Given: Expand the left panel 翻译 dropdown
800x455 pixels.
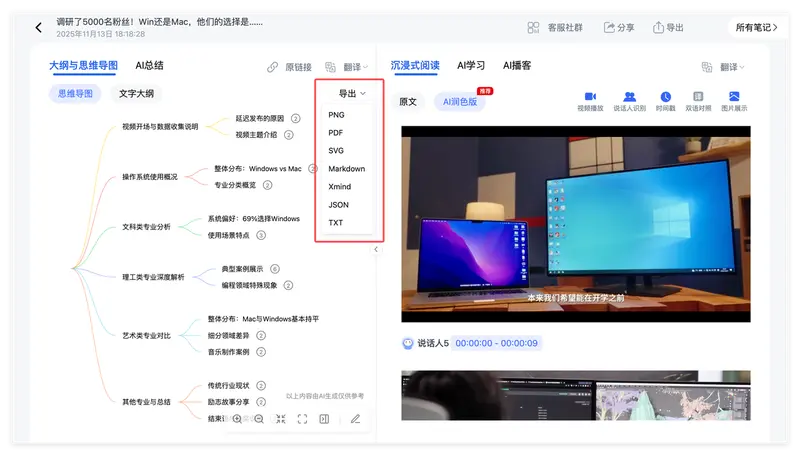Looking at the screenshot, I should pos(356,67).
